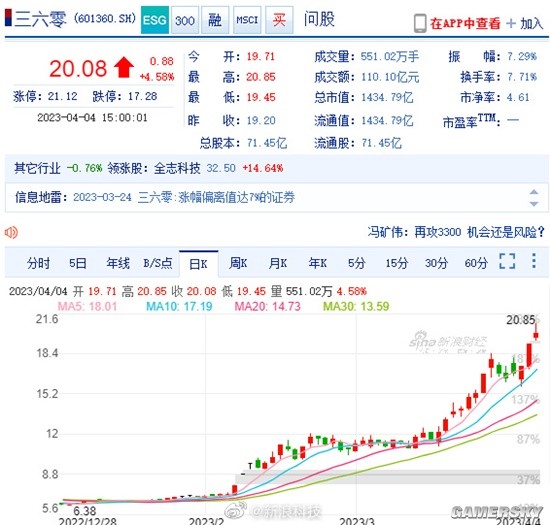
Task: Click the current price 20.08
Action: tap(78, 68)
